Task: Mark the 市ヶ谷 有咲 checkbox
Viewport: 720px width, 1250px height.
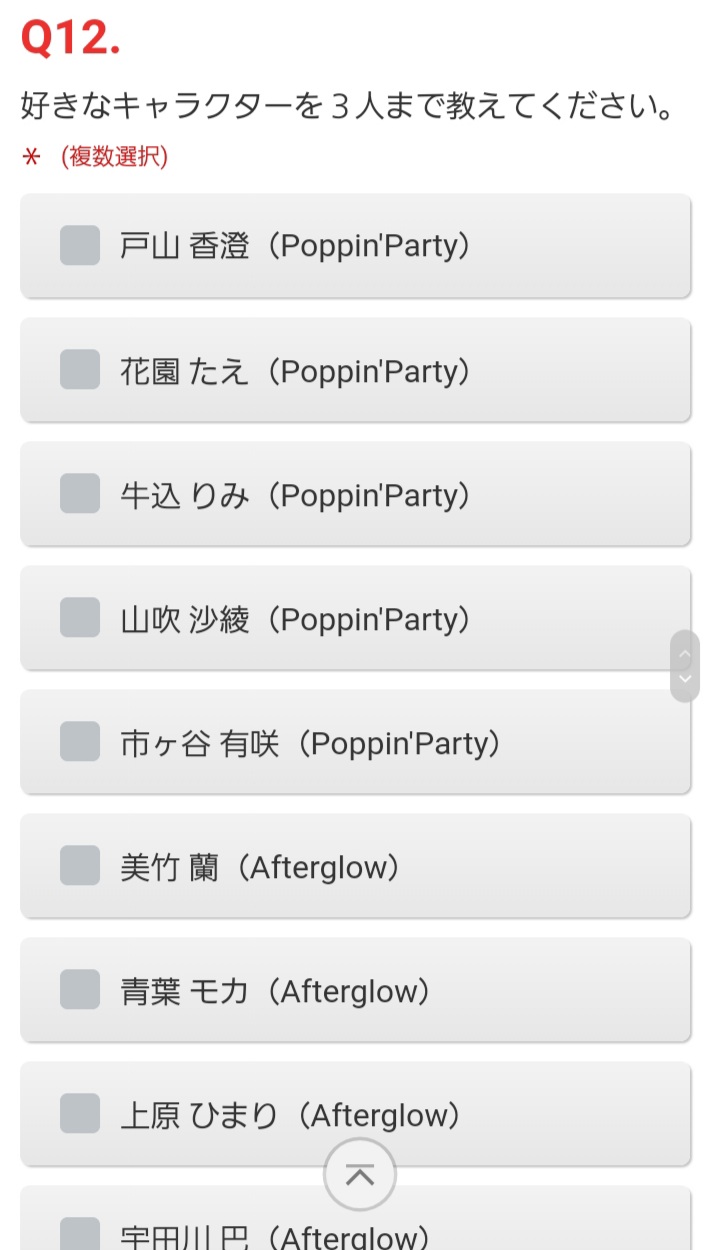Action: pyautogui.click(x=80, y=742)
